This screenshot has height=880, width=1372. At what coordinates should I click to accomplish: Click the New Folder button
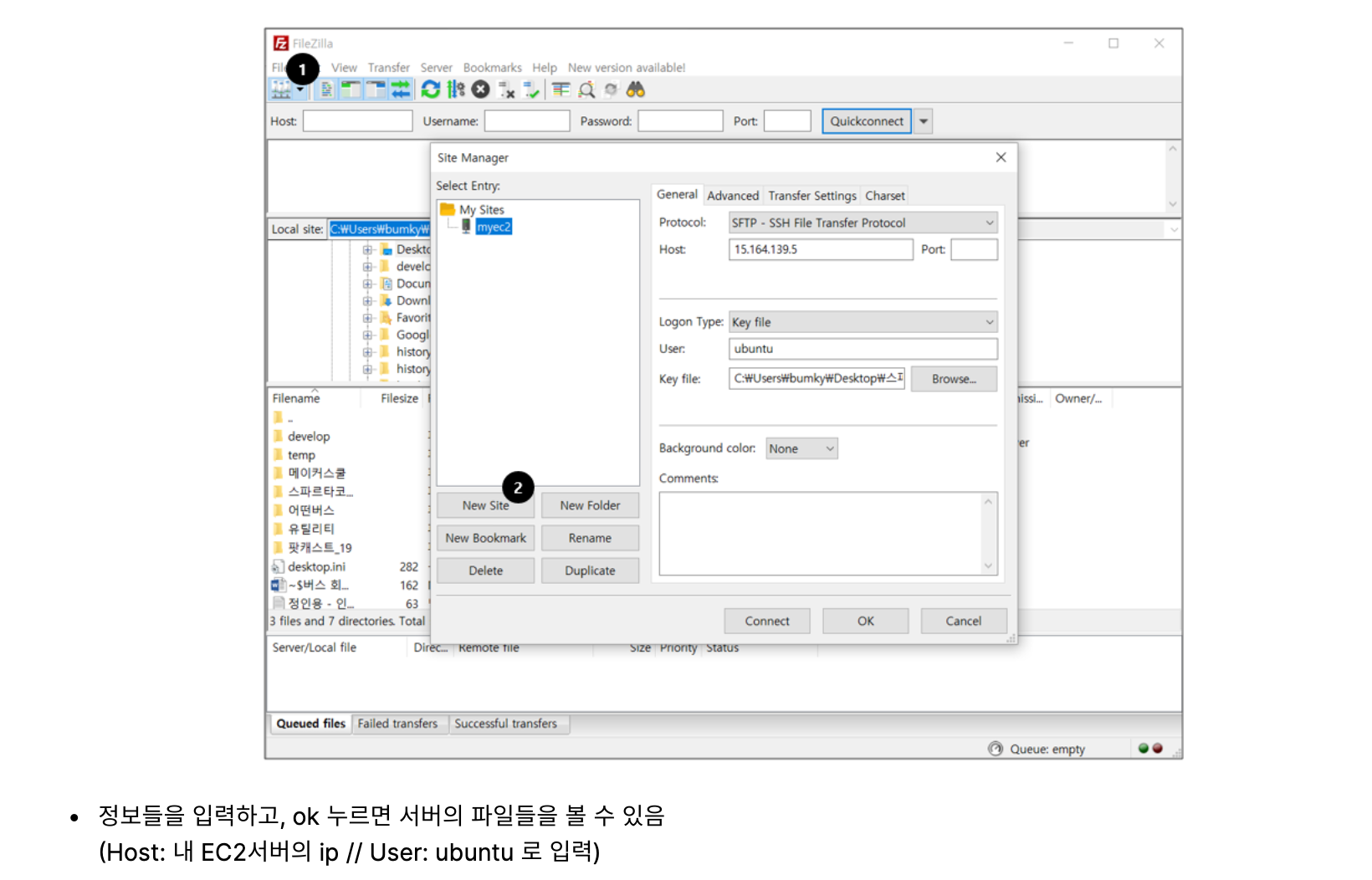(x=590, y=505)
